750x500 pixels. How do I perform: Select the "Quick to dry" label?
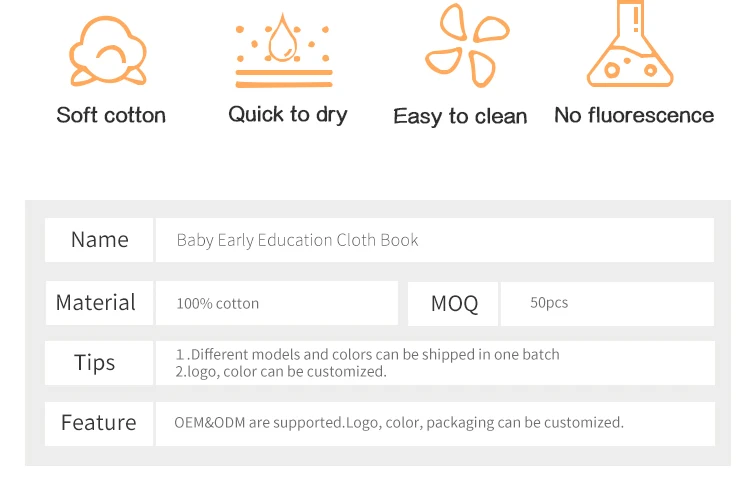[288, 114]
